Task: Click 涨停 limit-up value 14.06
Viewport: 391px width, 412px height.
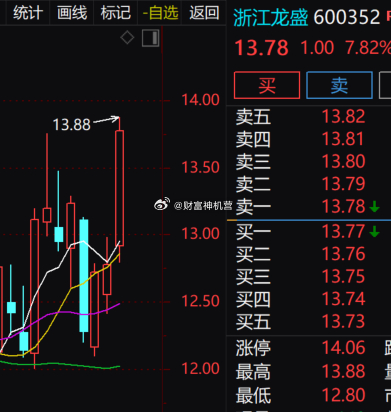Action: coord(343,348)
